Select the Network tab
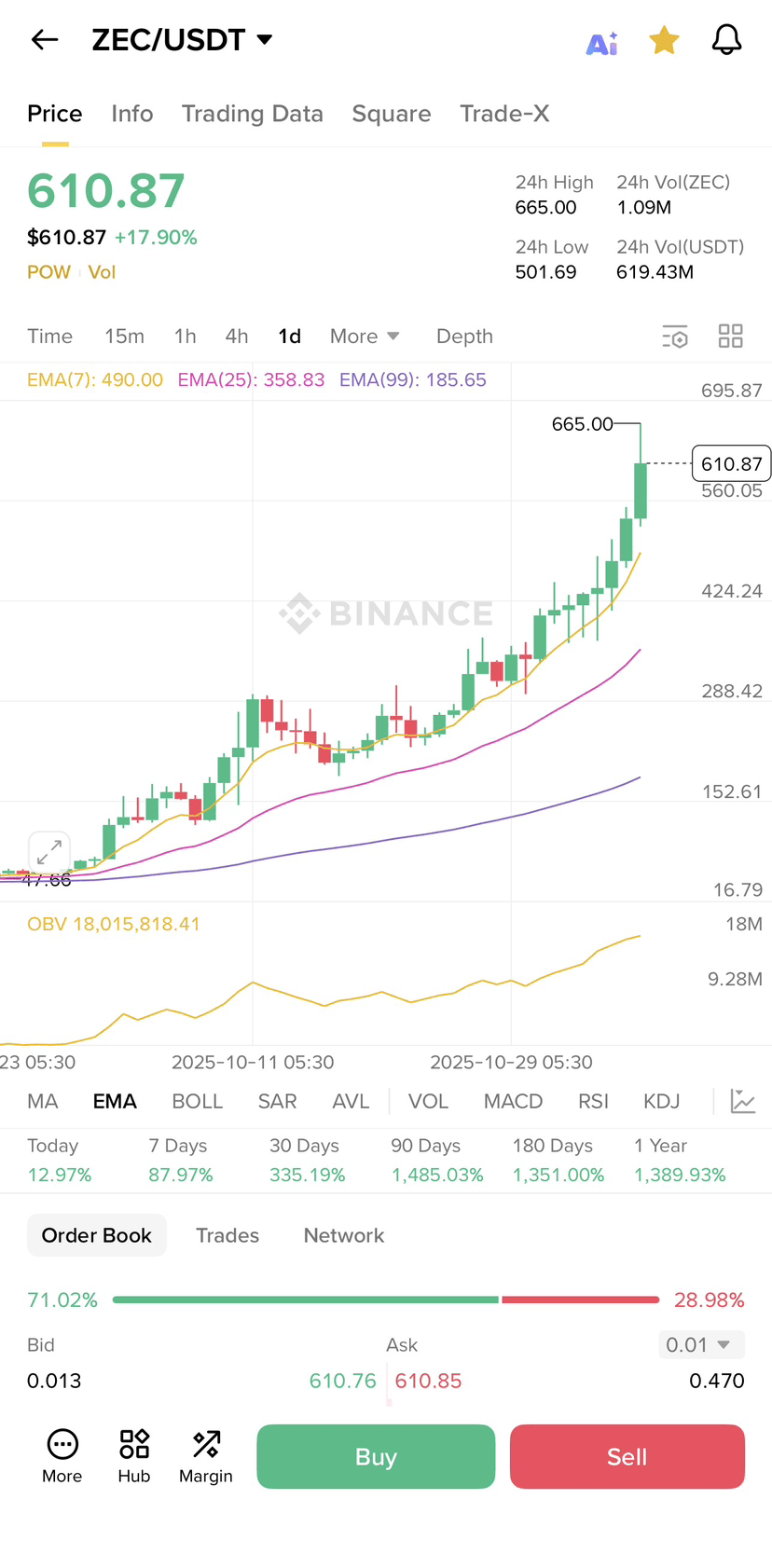 [x=344, y=1235]
